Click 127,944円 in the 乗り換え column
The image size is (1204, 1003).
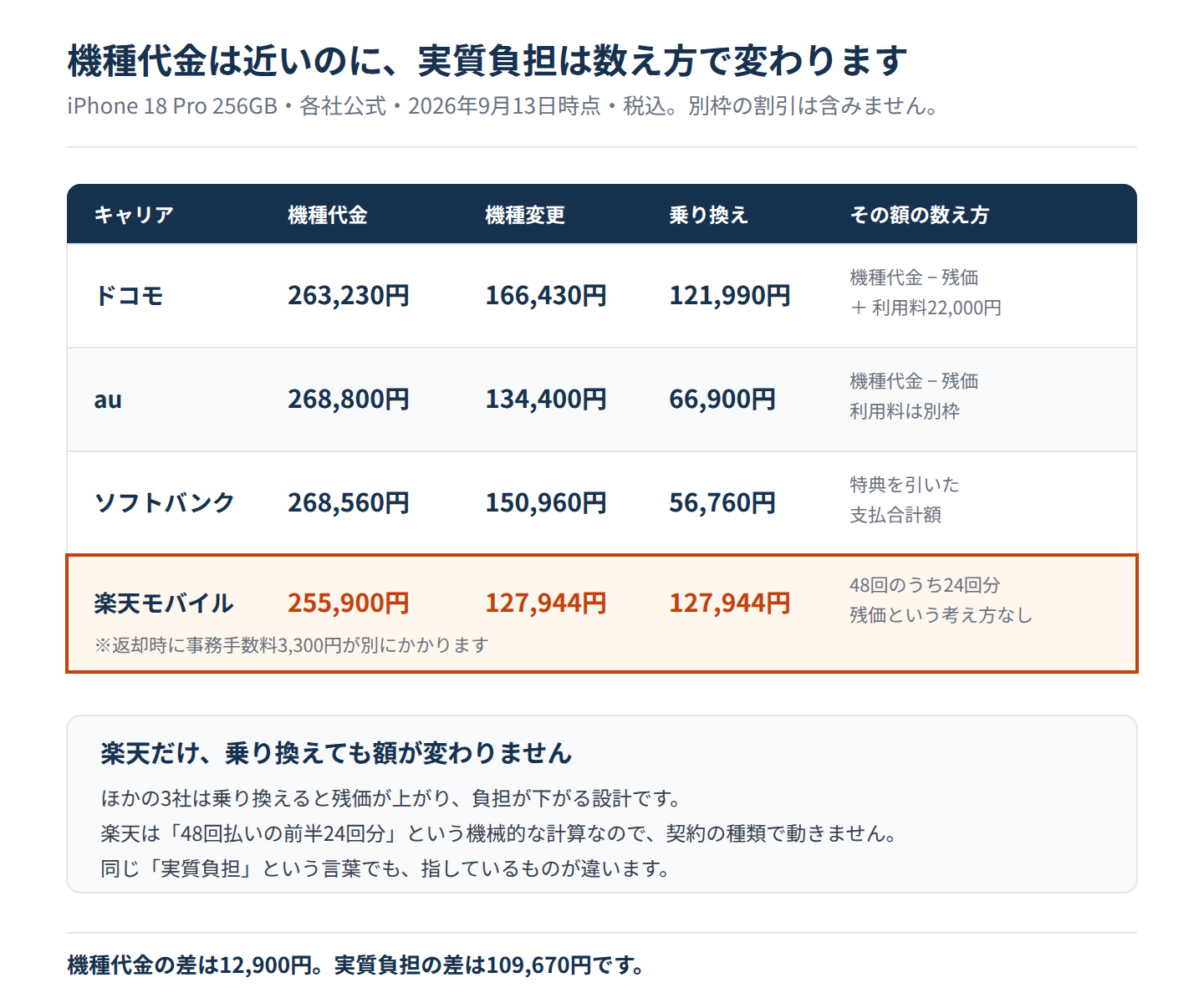tap(730, 603)
